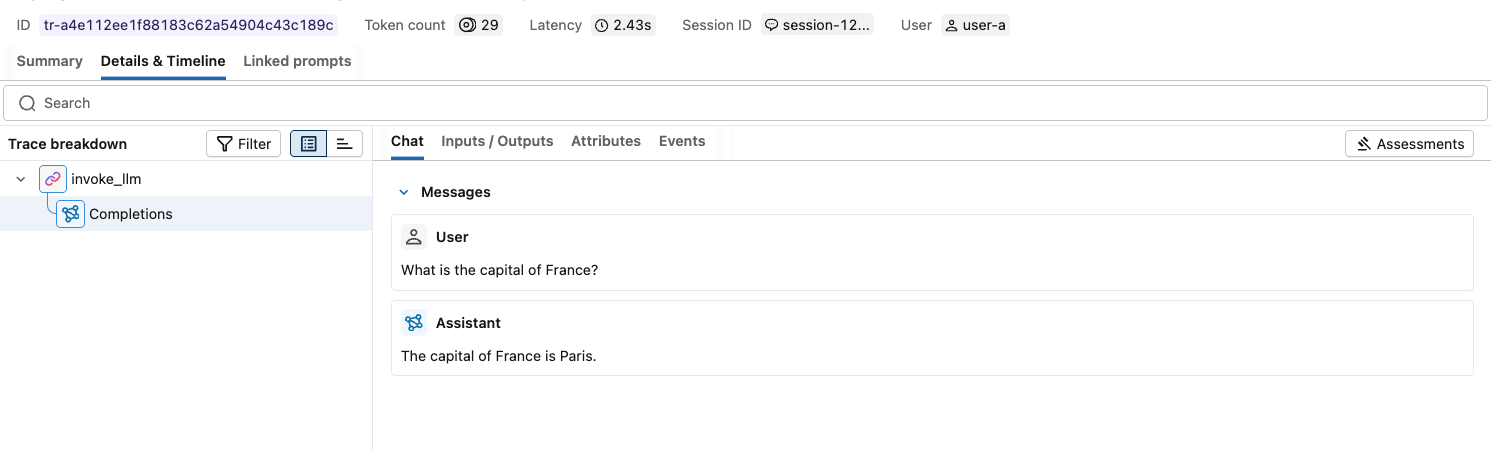This screenshot has width=1491, height=450.
Task: Open the Inputs / Outputs tab
Action: coord(497,141)
